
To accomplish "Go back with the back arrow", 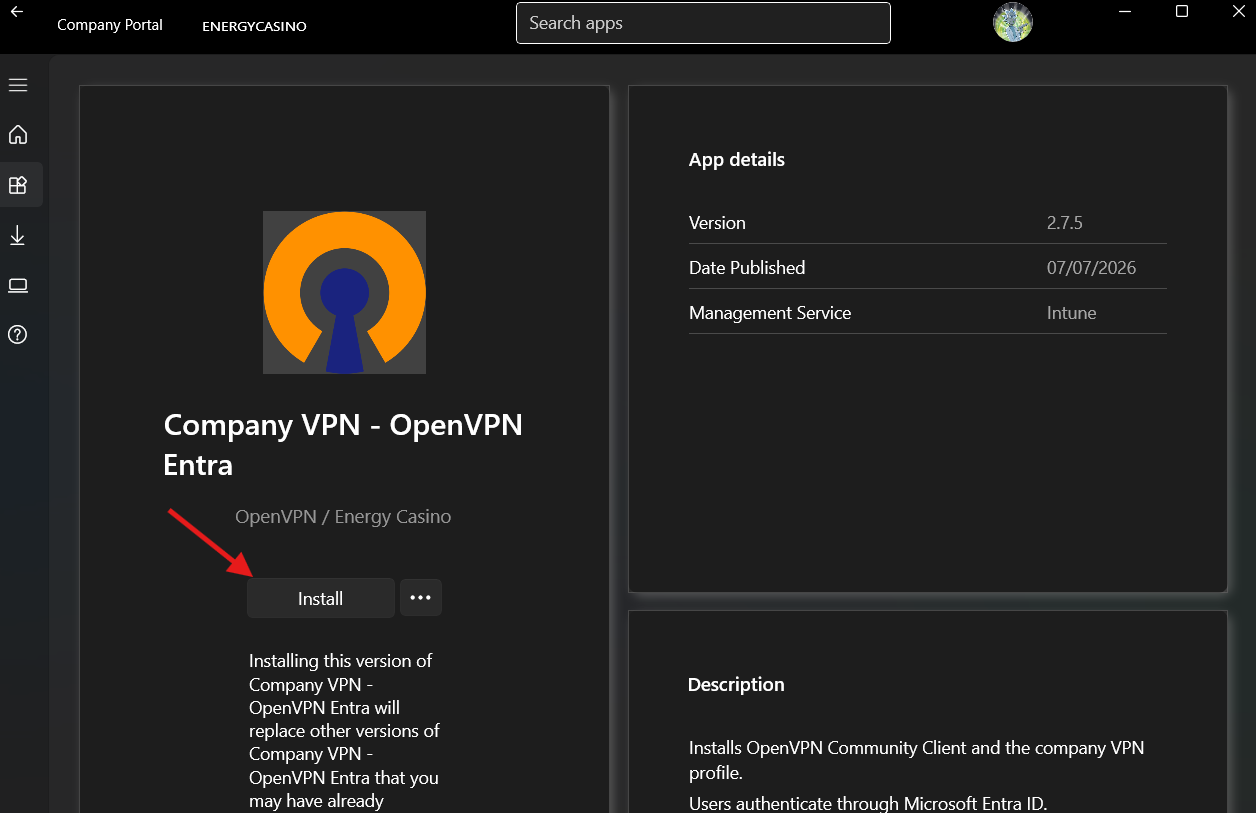I will click(17, 12).
